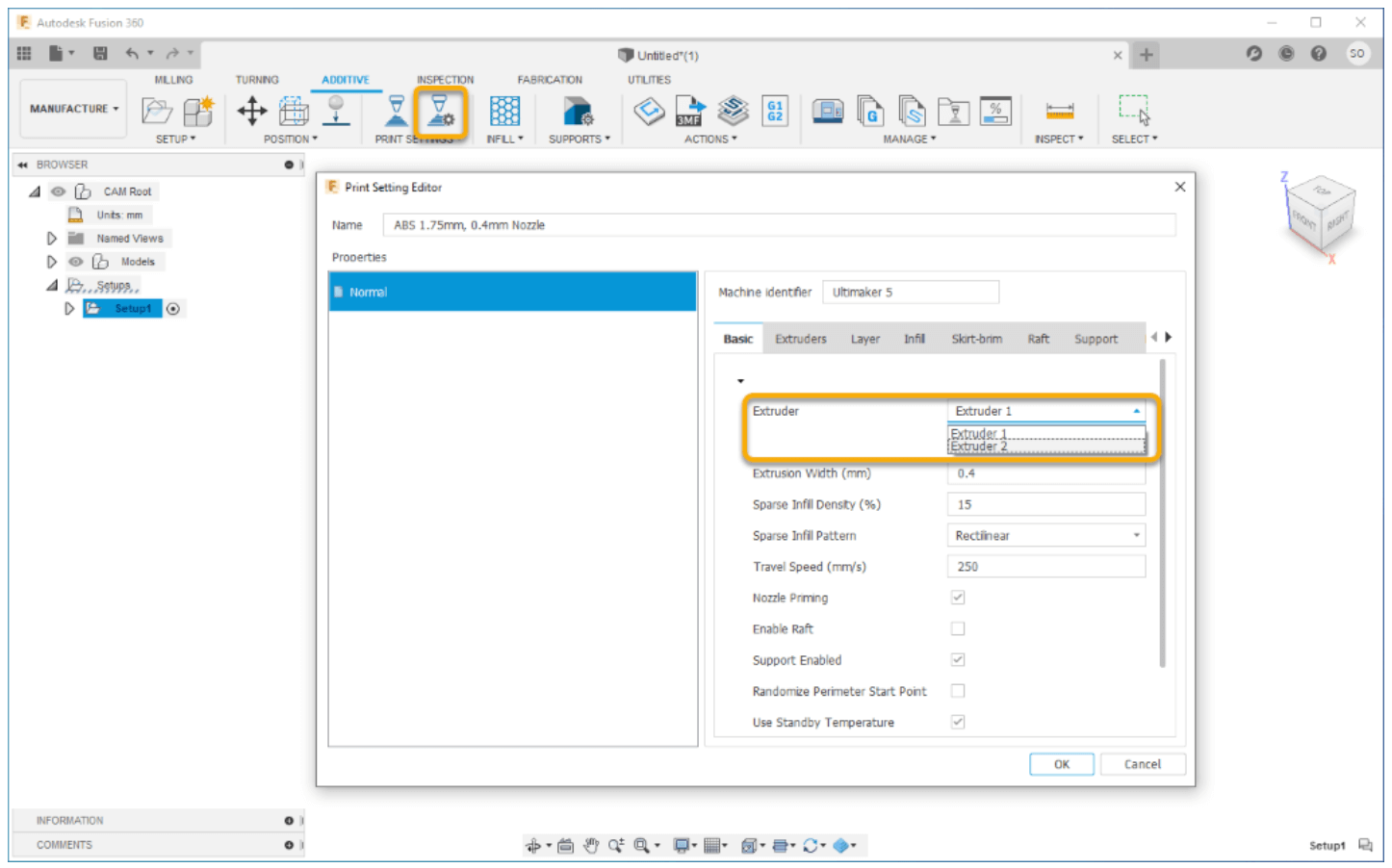Switch to the MILLING ribbon tab

[173, 80]
